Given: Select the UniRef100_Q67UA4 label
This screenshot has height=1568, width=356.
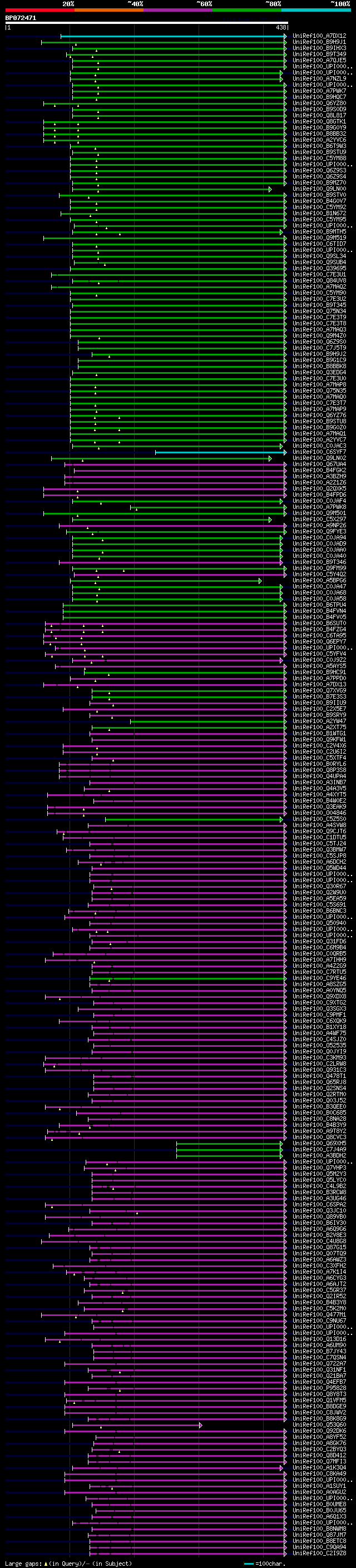Looking at the screenshot, I should pos(319,464).
